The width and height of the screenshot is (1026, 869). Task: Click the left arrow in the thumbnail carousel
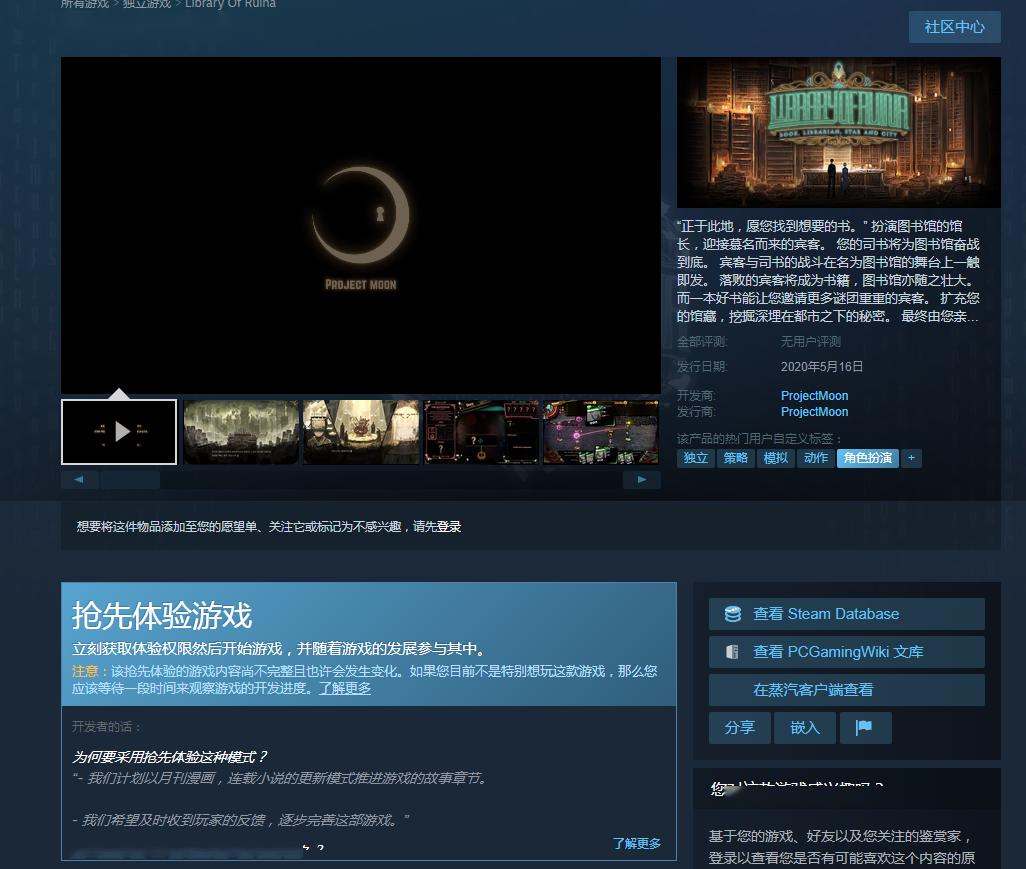(78, 479)
